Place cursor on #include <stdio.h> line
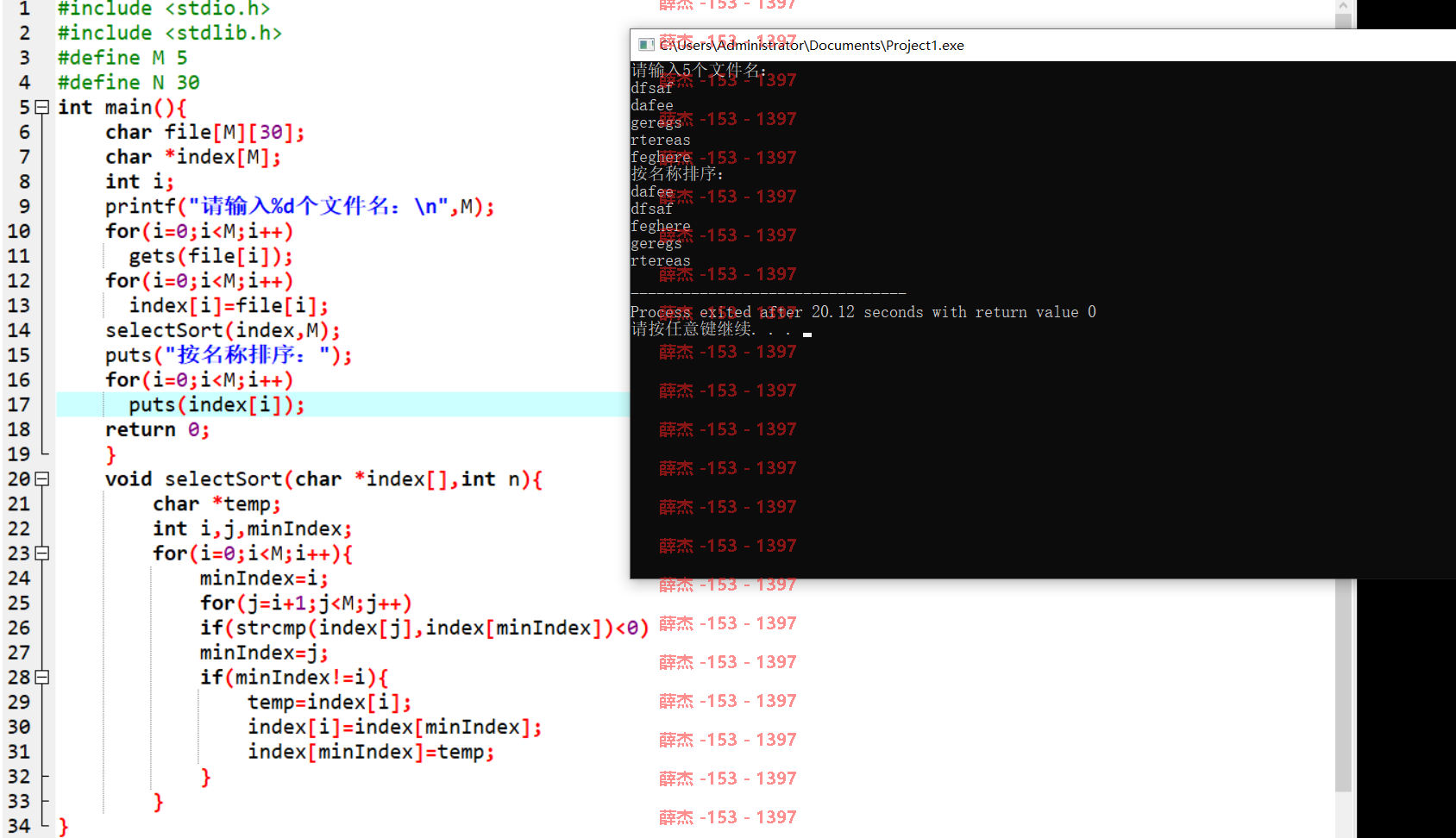1456x838 pixels. coord(164,9)
